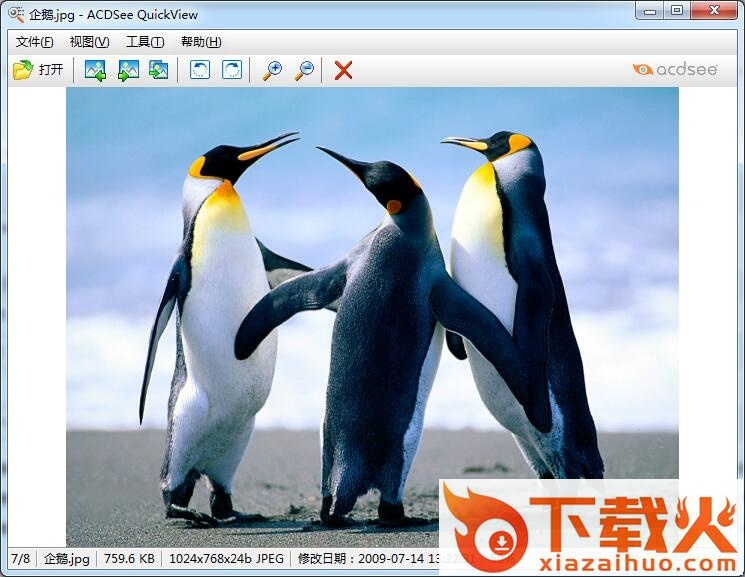Go to the next image
The height and width of the screenshot is (577, 745).
tap(128, 70)
